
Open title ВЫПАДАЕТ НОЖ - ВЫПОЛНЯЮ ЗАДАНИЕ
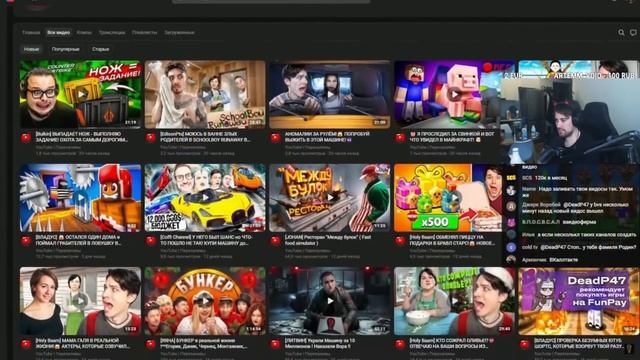pos(82,137)
